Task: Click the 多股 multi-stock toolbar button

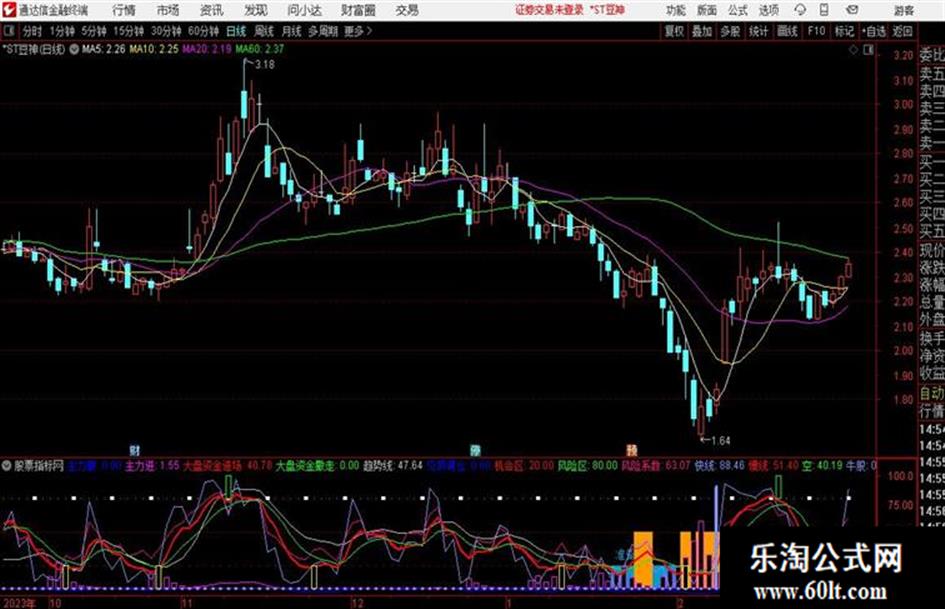Action: pyautogui.click(x=730, y=31)
